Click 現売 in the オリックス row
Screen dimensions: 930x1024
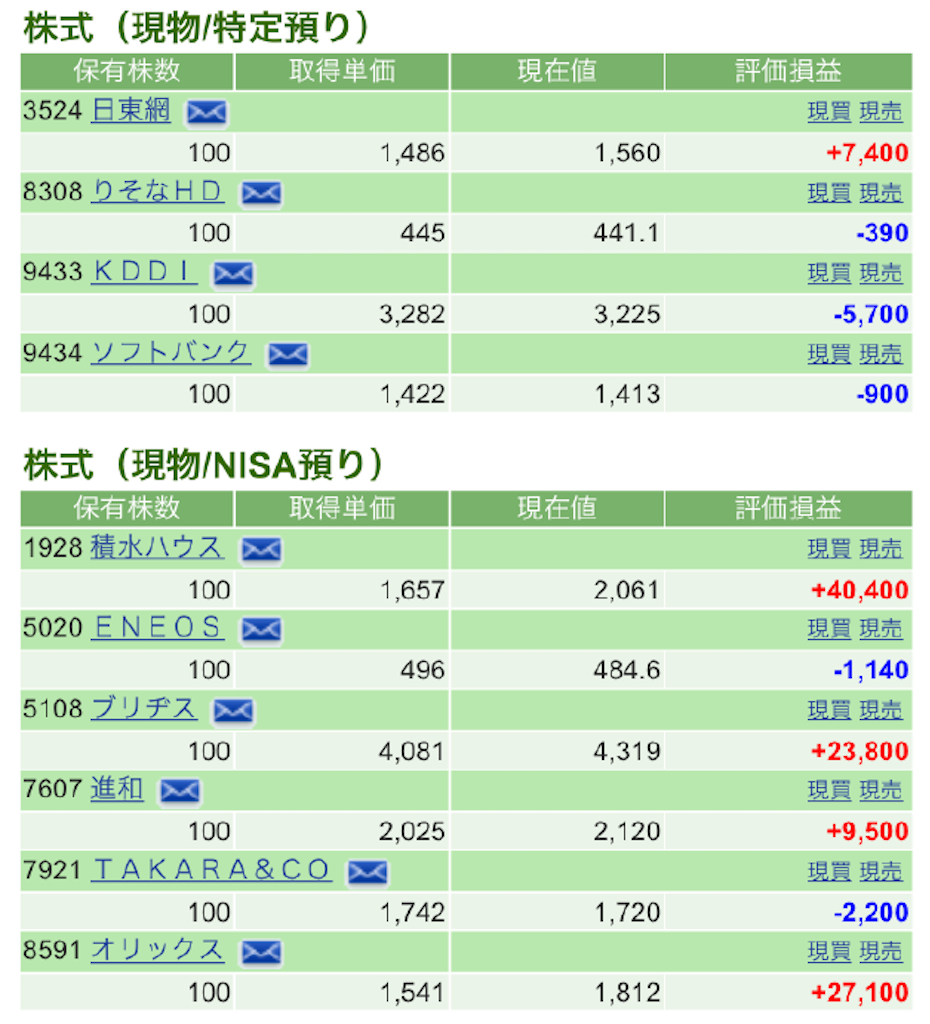click(x=881, y=952)
